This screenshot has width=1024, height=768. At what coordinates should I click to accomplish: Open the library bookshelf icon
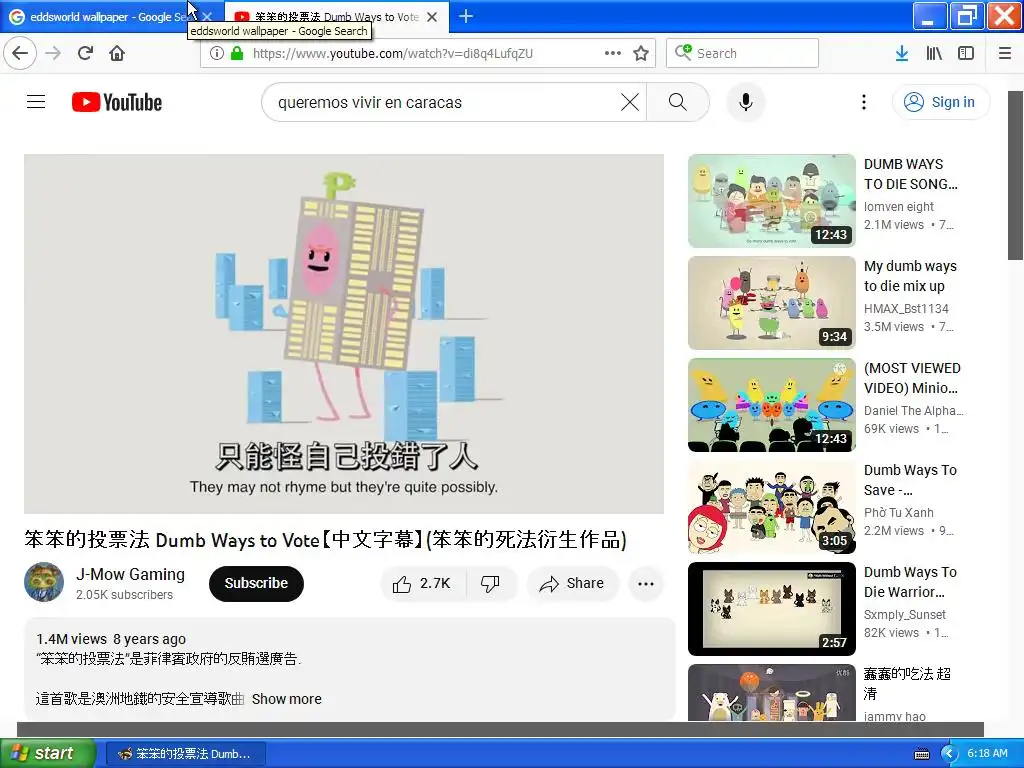934,54
